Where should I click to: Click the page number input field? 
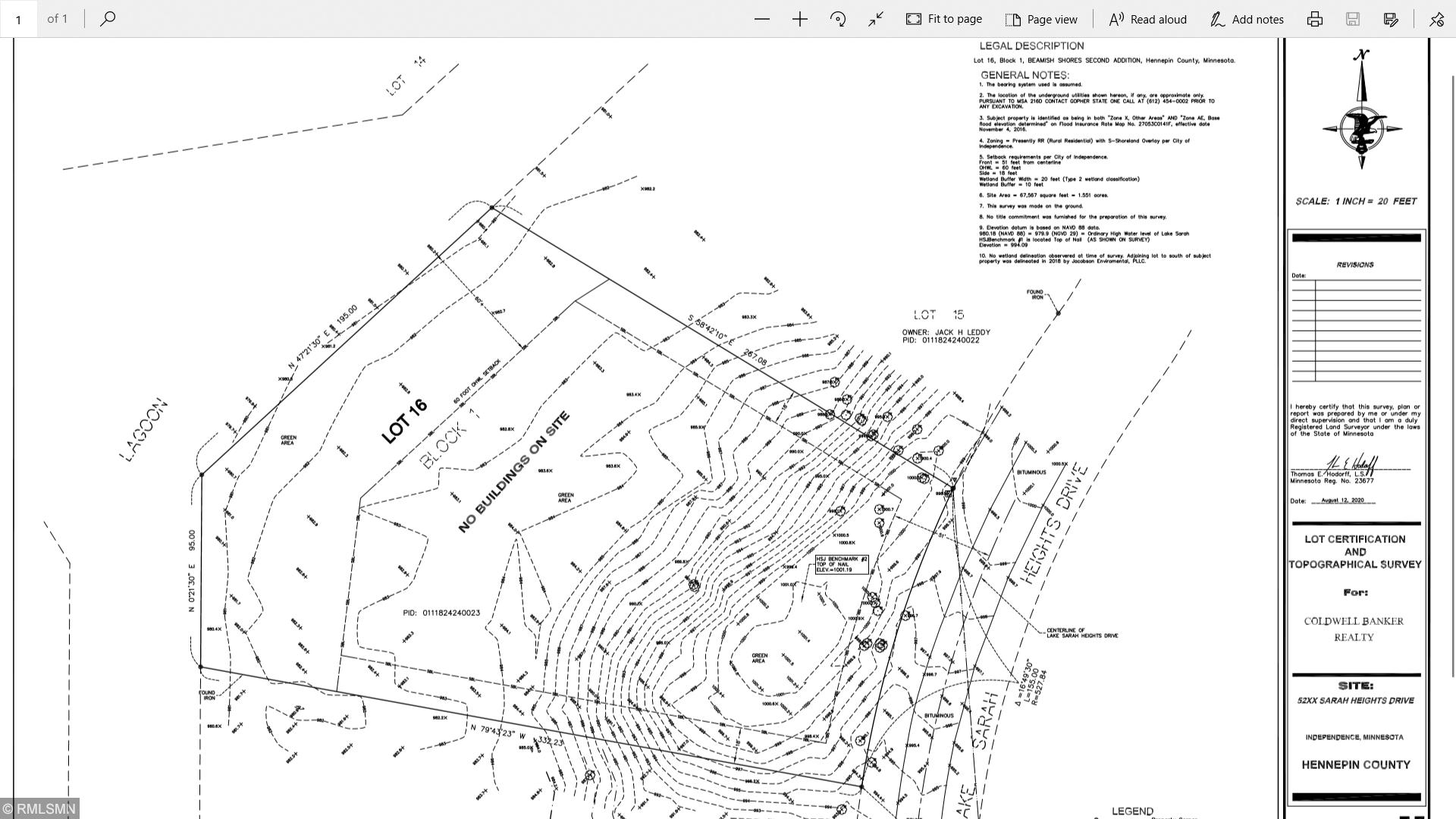click(18, 19)
